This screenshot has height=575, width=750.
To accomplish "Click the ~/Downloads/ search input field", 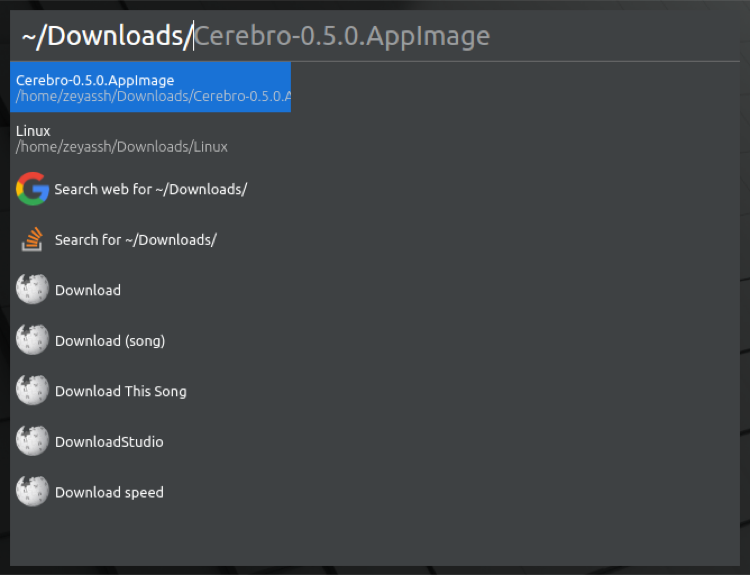I will point(375,36).
